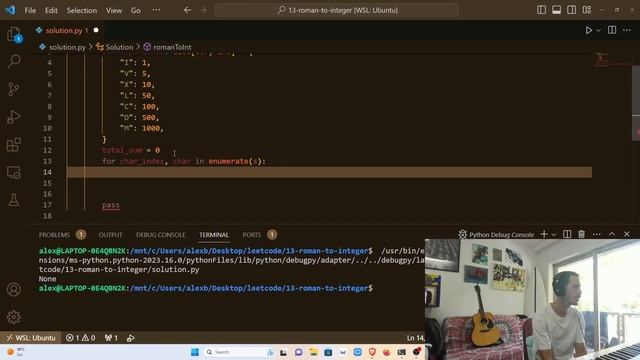Open Windows Start menu
The image size is (640, 360).
(x=195, y=352)
